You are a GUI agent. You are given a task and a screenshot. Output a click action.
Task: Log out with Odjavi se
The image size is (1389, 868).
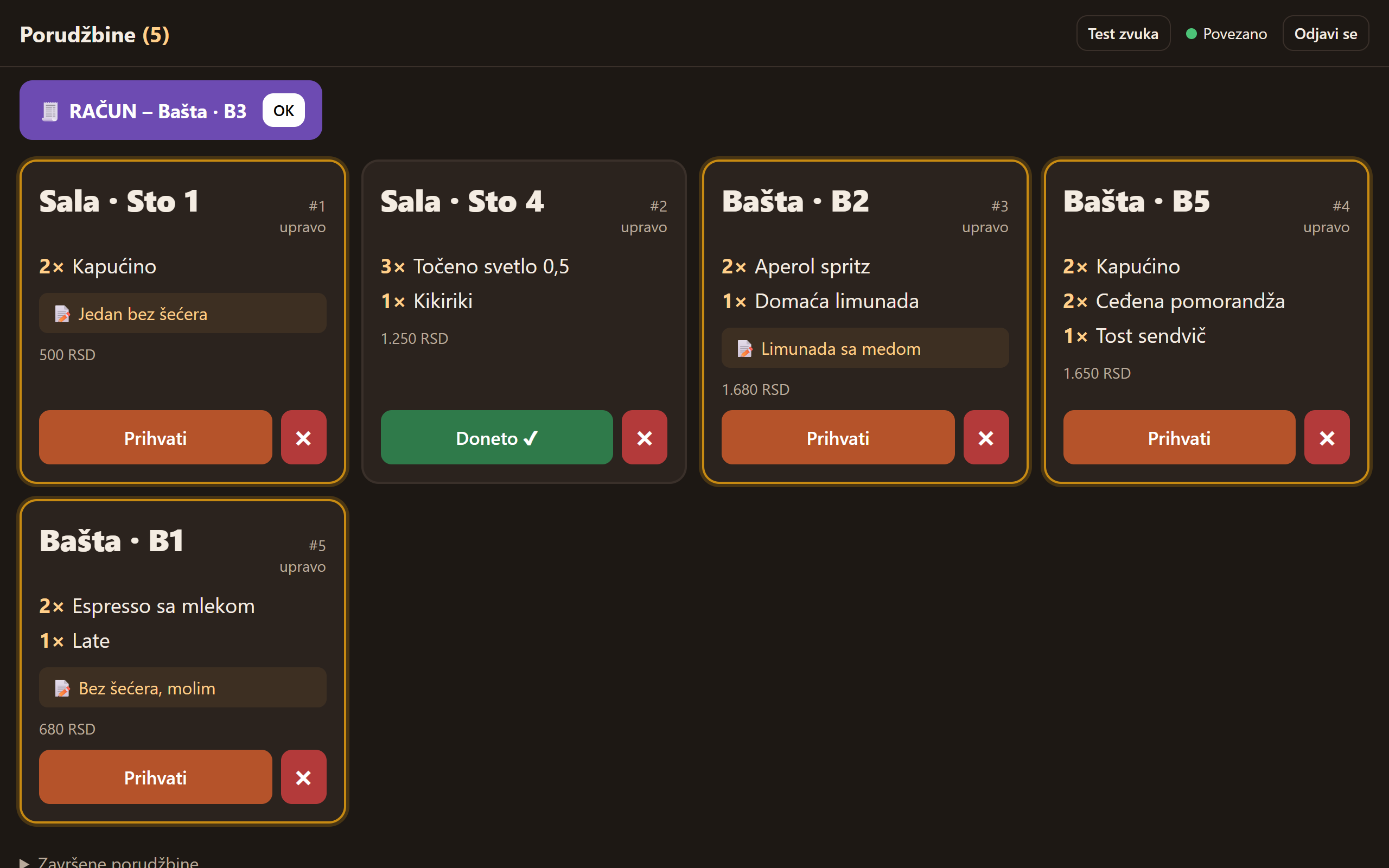[1326, 33]
